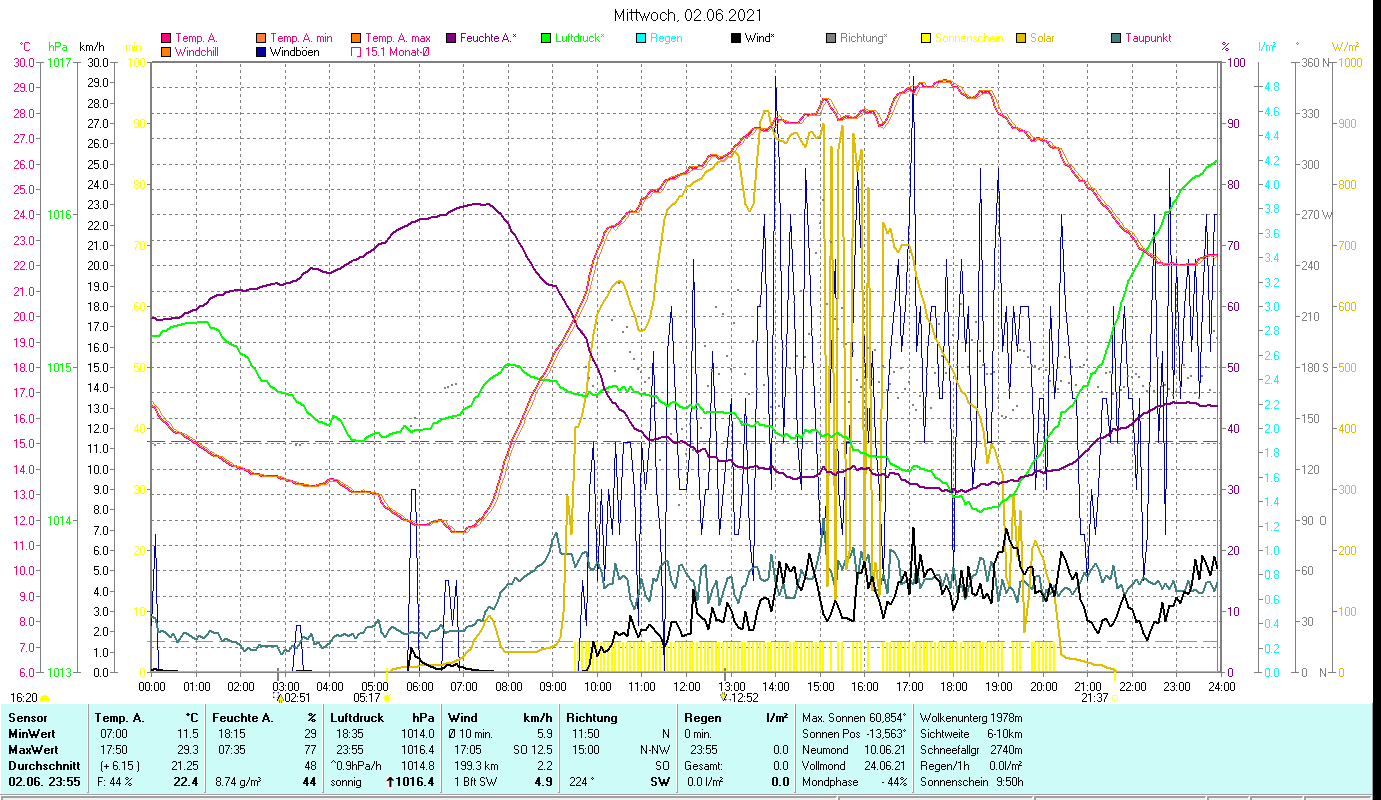Click the 'hPa' axis unit label at top left
Image resolution: width=1381 pixels, height=800 pixels.
click(x=58, y=47)
